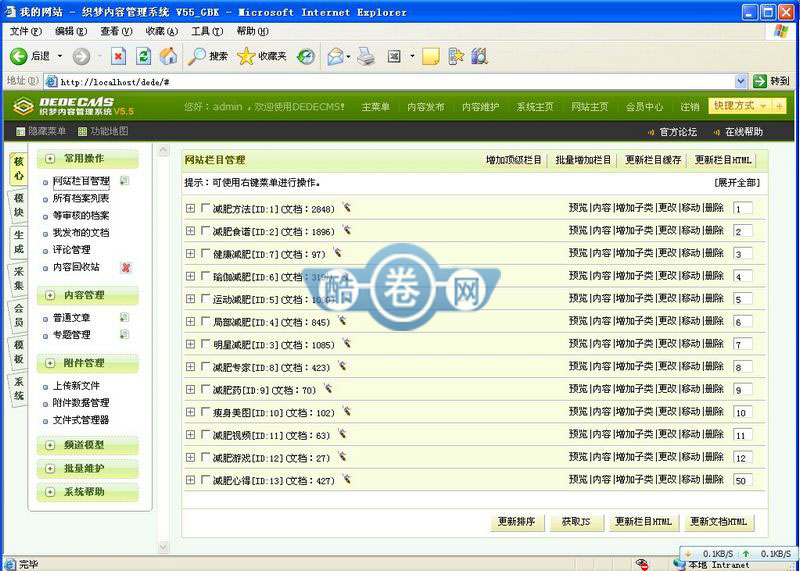Viewport: 800px width, 571px height.
Task: Expand the 减肥药[ID:9] category
Action: (x=190, y=389)
